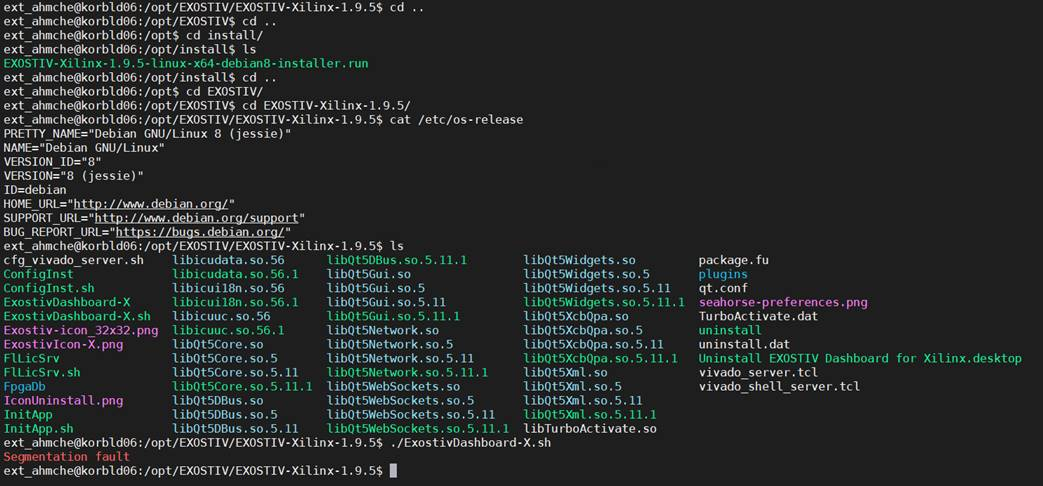This screenshot has height=486, width=1043.
Task: Click the package.fu file name
Action: pyautogui.click(x=734, y=260)
